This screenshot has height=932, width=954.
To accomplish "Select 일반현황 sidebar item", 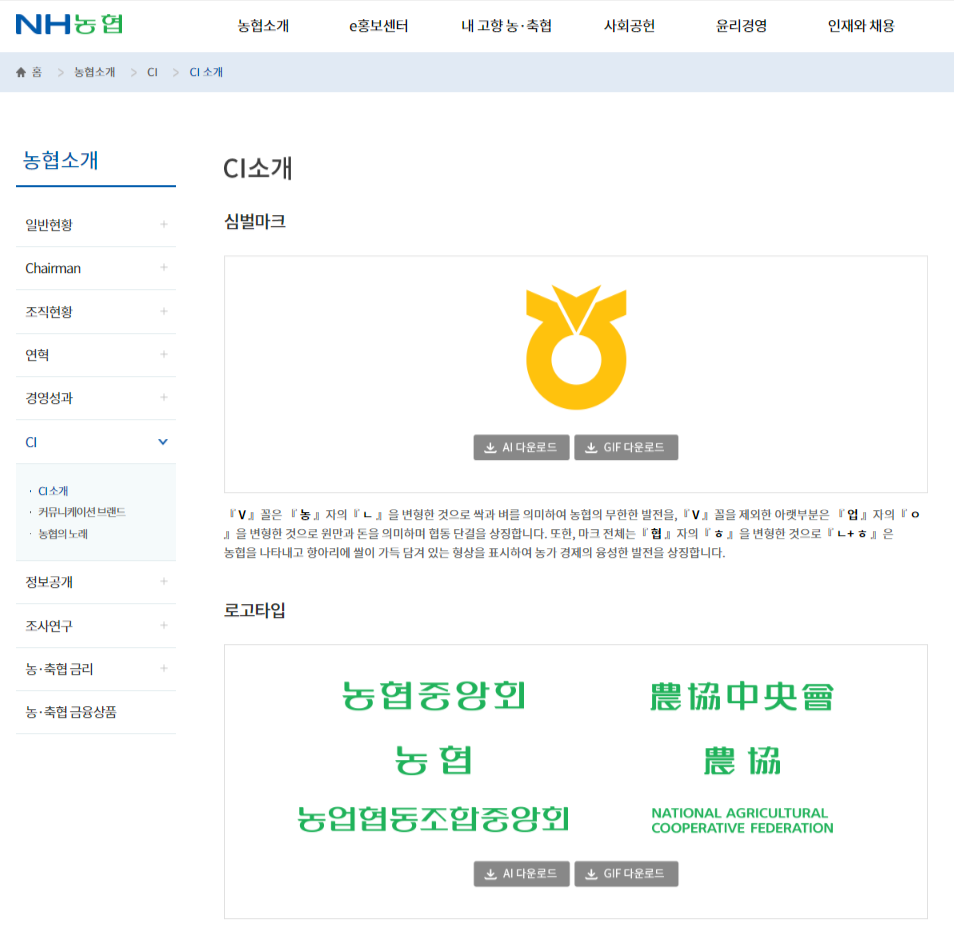I will [49, 225].
